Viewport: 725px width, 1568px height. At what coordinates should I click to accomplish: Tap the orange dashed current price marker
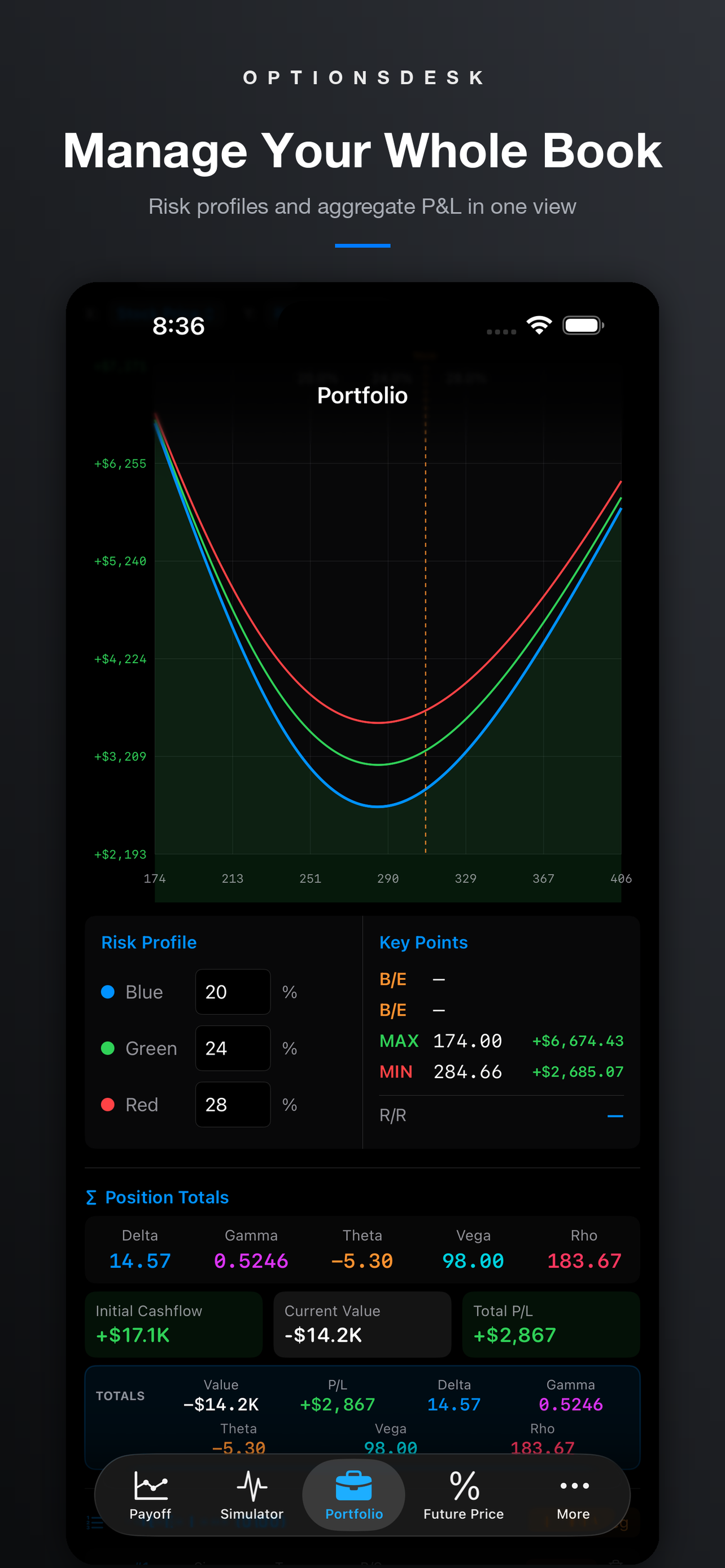coord(426,633)
